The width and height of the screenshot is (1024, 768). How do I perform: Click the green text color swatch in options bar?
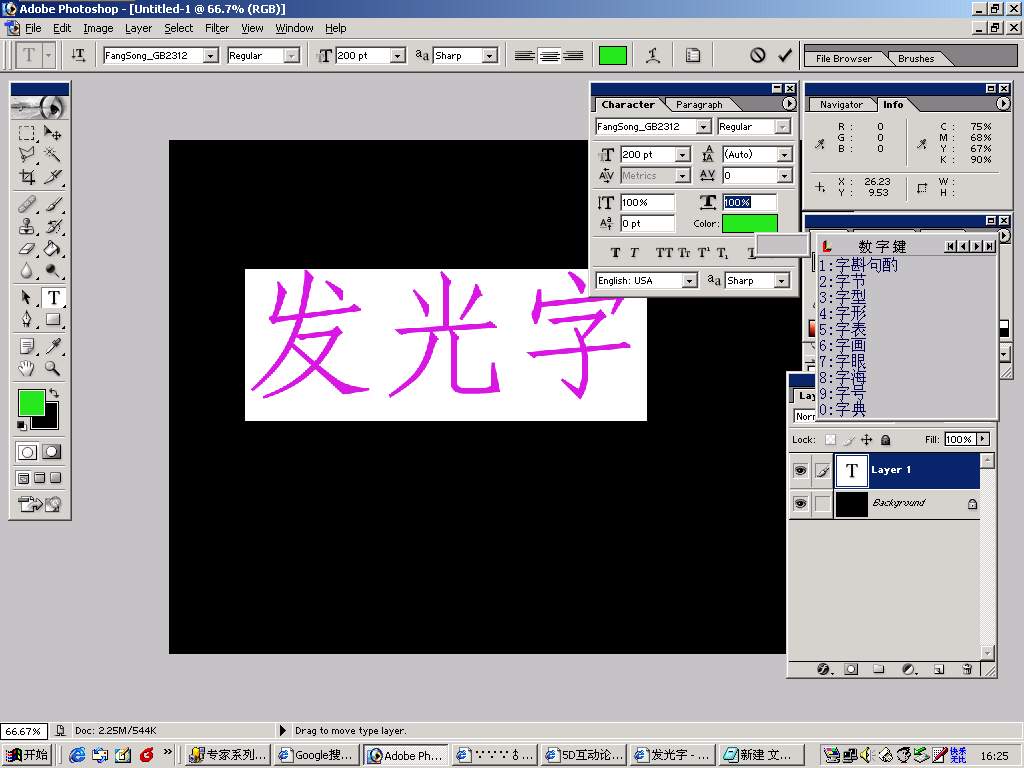[613, 56]
